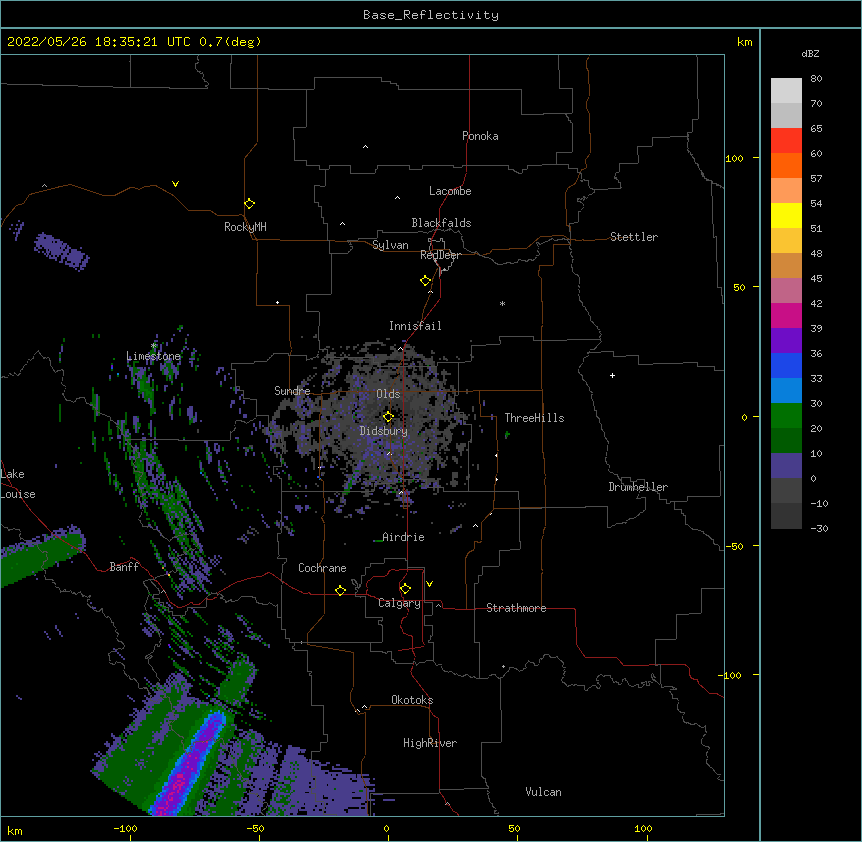Select the green swatch between 30 and 20
Viewport: 862px width, 842px height.
tap(786, 416)
